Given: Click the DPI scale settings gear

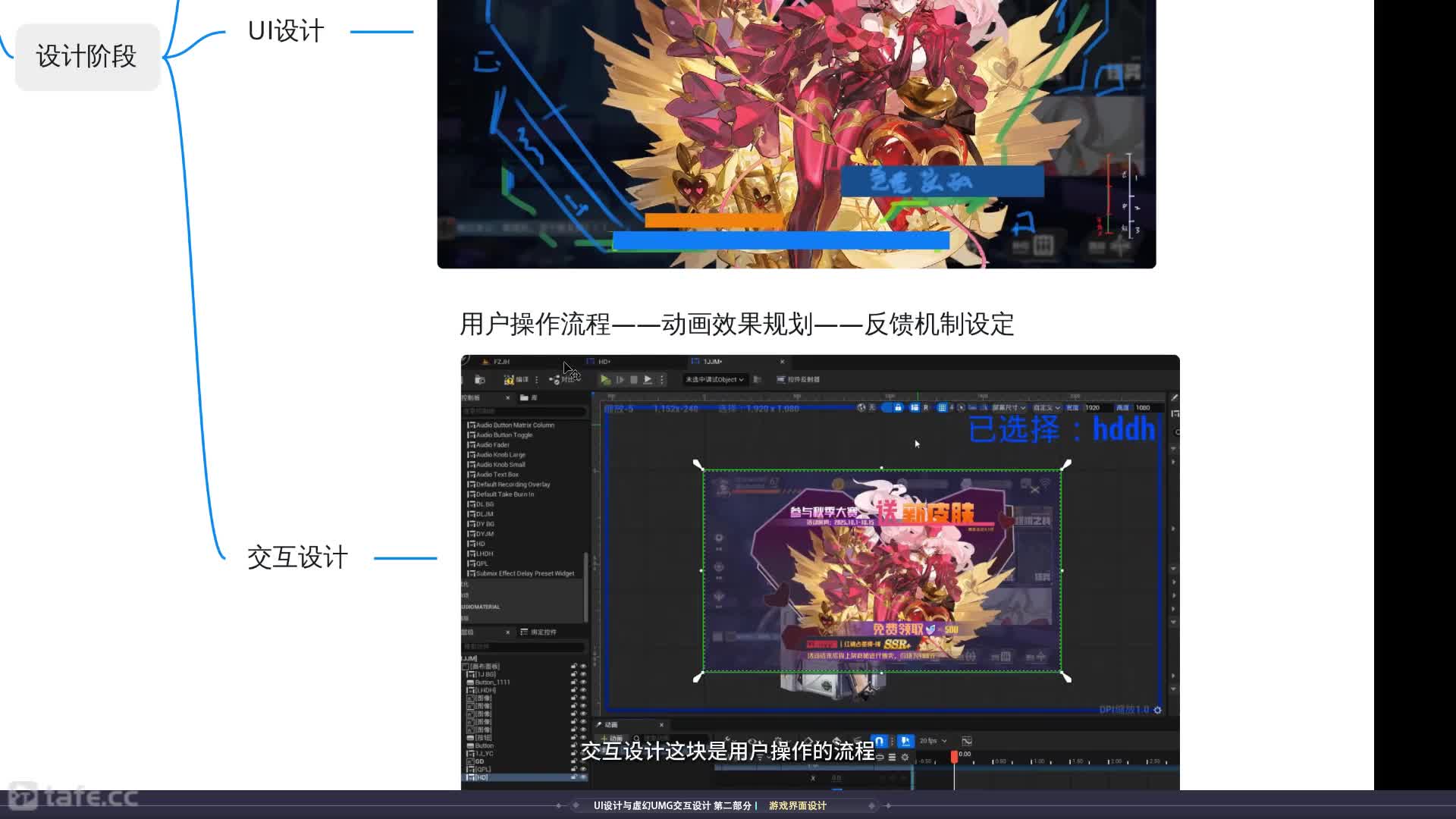Looking at the screenshot, I should pos(1157,711).
